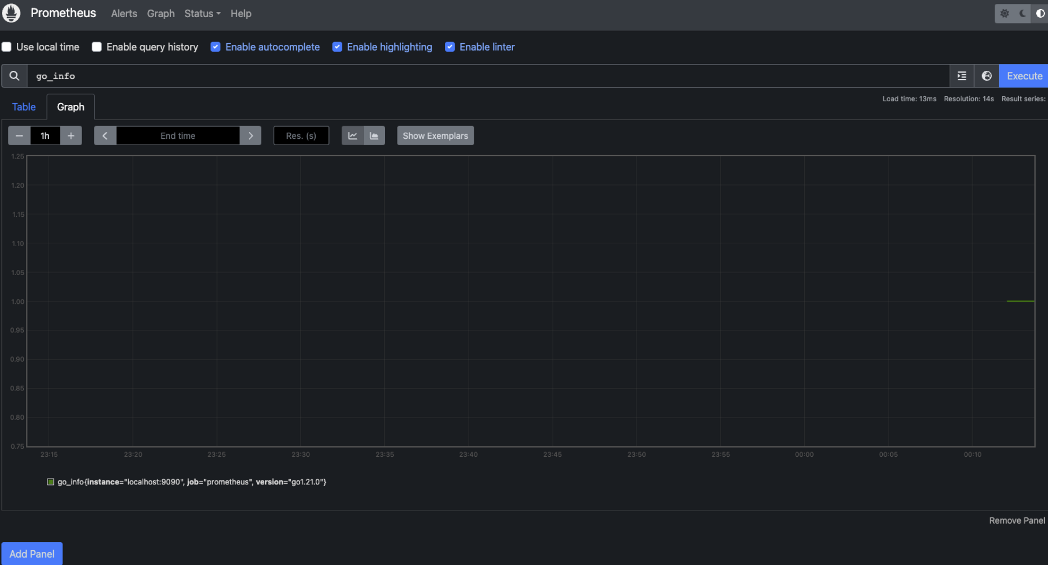The width and height of the screenshot is (1048, 565).
Task: Disable the Enable highlighting checkbox
Action: (x=337, y=47)
